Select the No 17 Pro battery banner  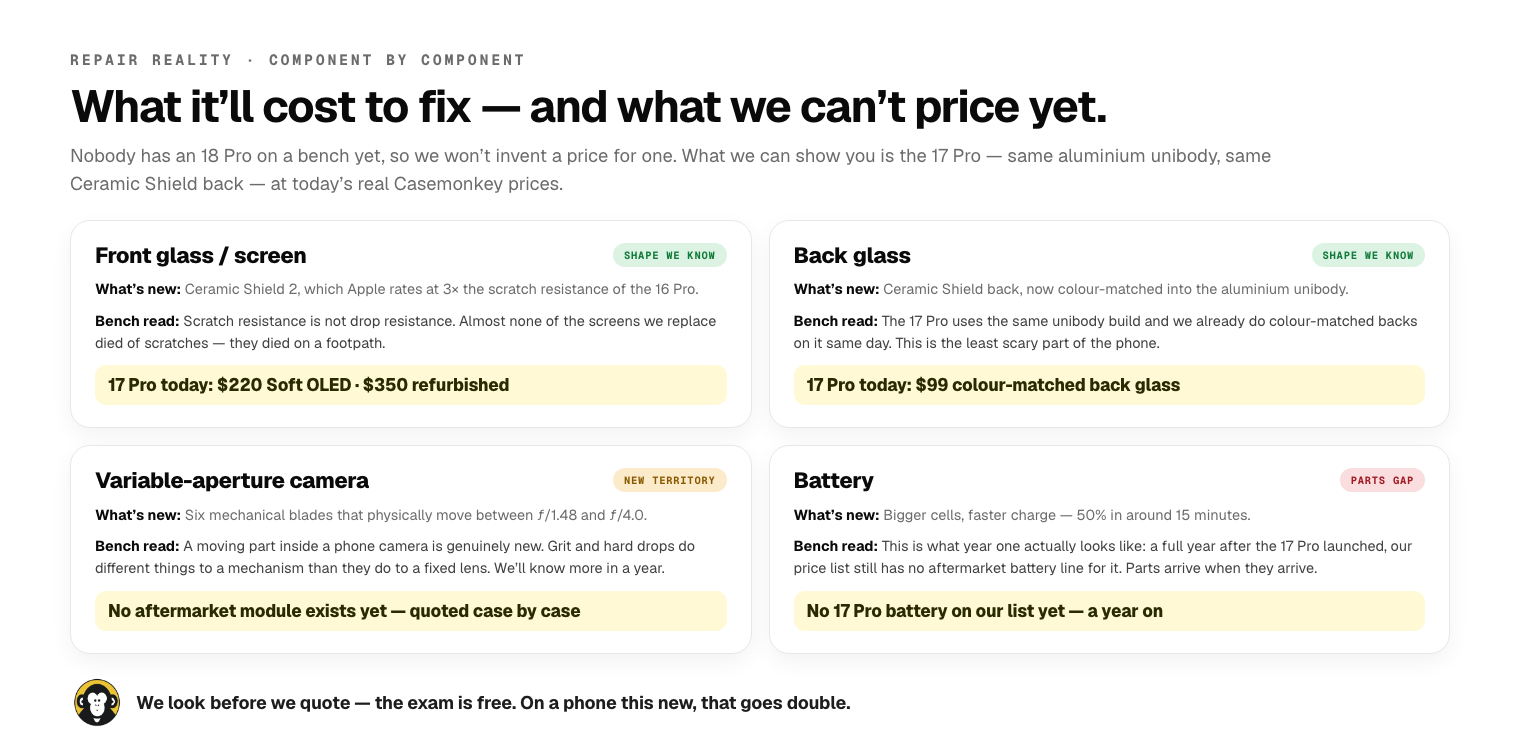(x=1109, y=611)
